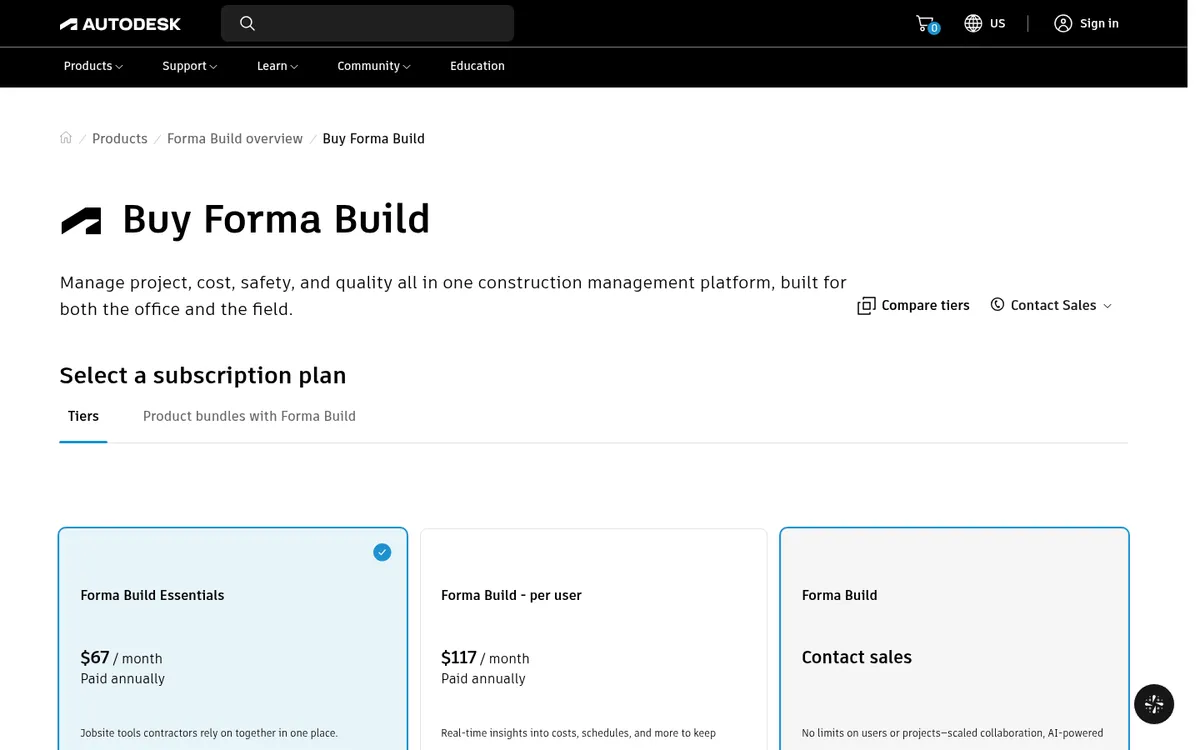This screenshot has height=750, width=1200.
Task: Select the Forma Build contact sales plan
Action: [x=954, y=639]
